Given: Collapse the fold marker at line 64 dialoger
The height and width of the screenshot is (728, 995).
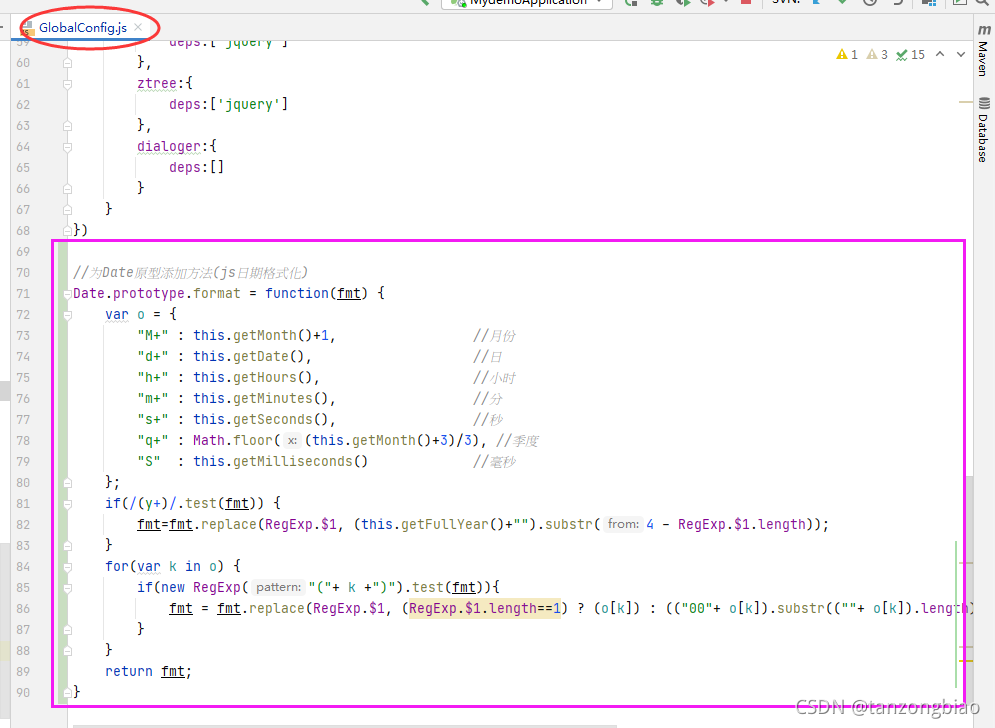Looking at the screenshot, I should pos(67,147).
